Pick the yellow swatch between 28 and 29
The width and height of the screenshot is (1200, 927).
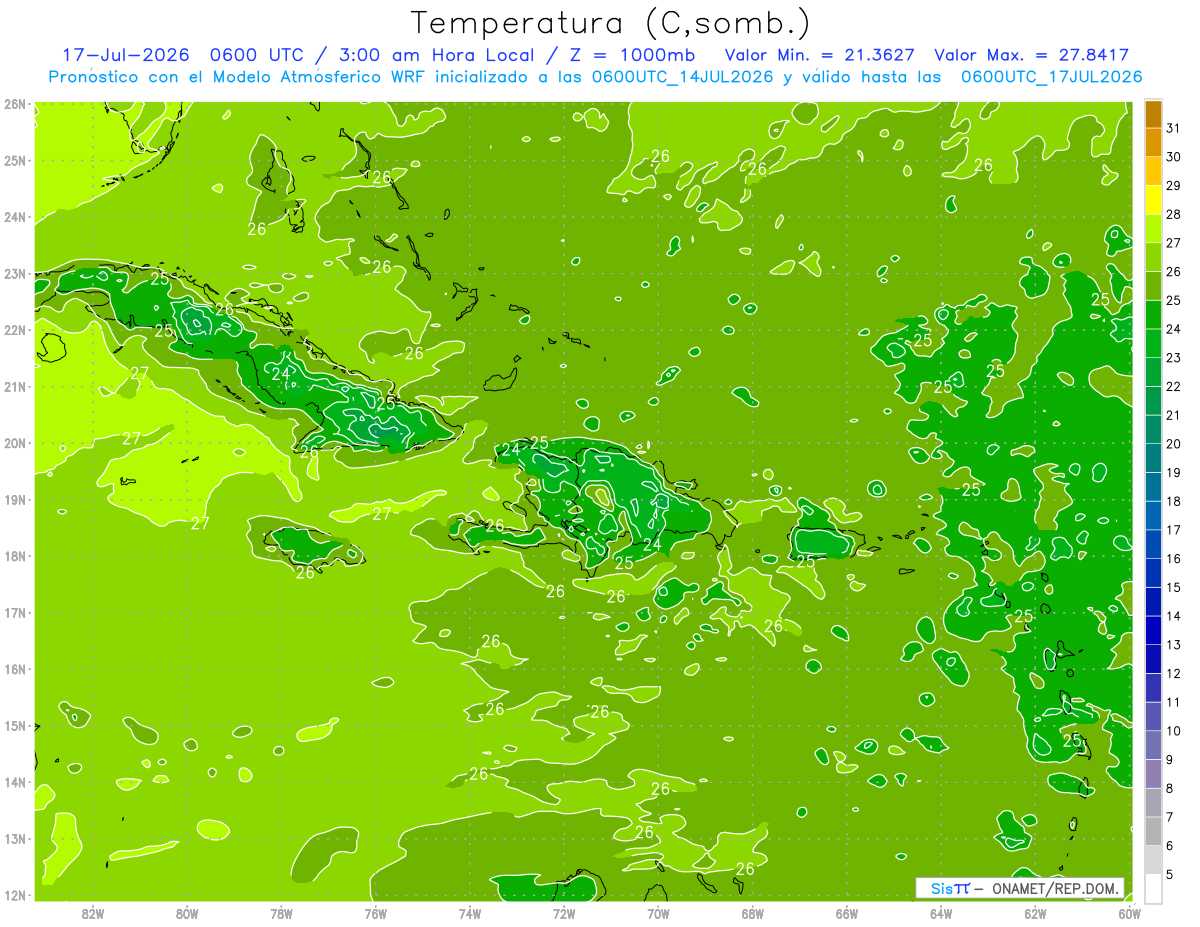(x=1153, y=200)
